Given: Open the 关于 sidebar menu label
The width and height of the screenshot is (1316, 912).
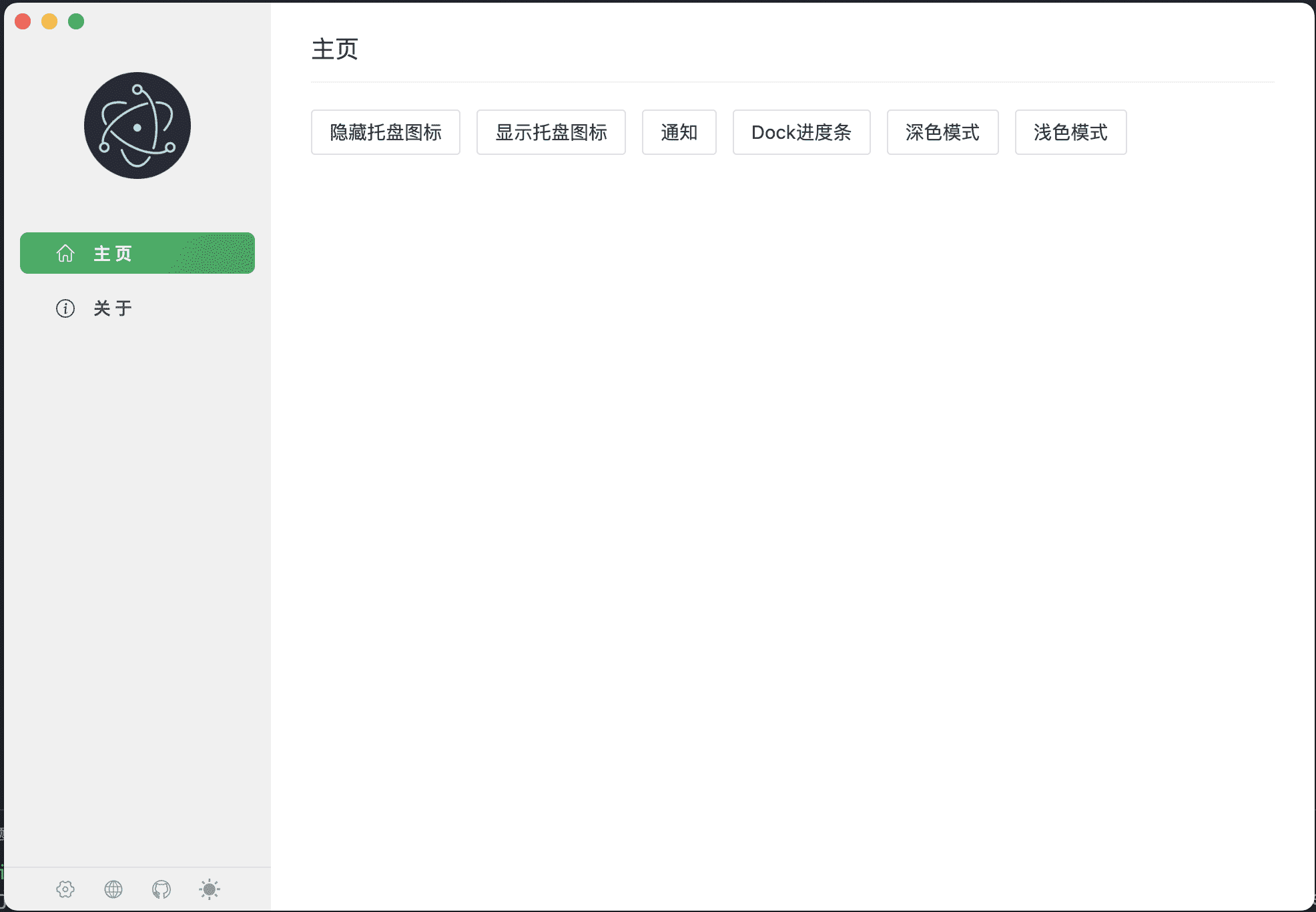Looking at the screenshot, I should click(x=113, y=308).
